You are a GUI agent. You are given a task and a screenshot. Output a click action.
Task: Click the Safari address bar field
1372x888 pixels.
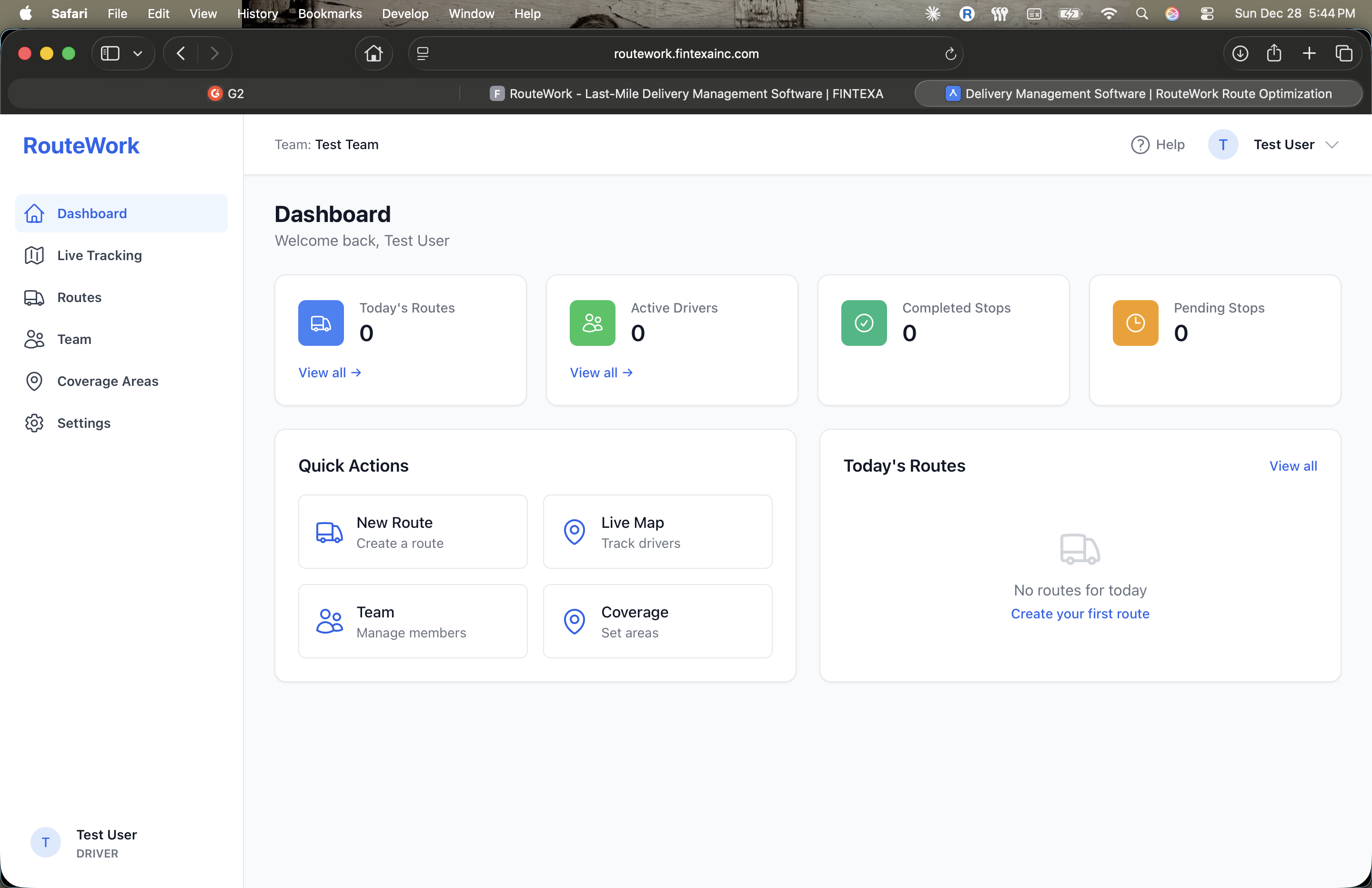coord(686,54)
